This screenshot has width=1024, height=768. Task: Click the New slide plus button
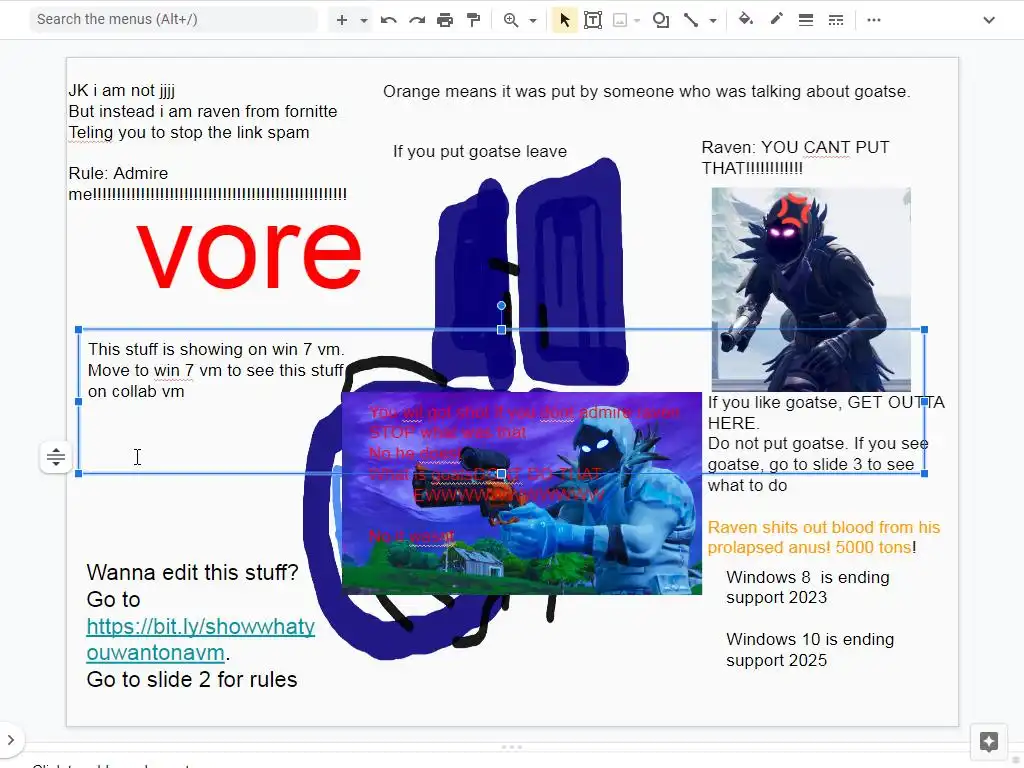342,20
